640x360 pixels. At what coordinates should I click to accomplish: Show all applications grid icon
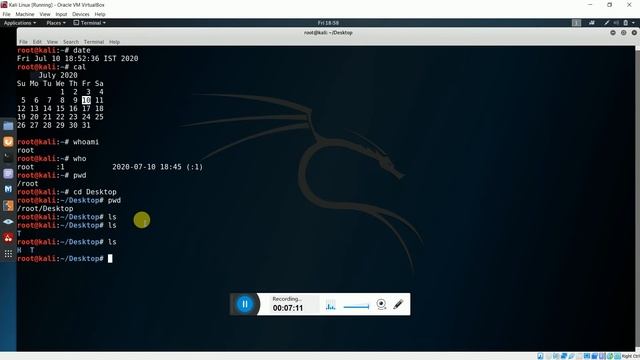[x=8, y=254]
